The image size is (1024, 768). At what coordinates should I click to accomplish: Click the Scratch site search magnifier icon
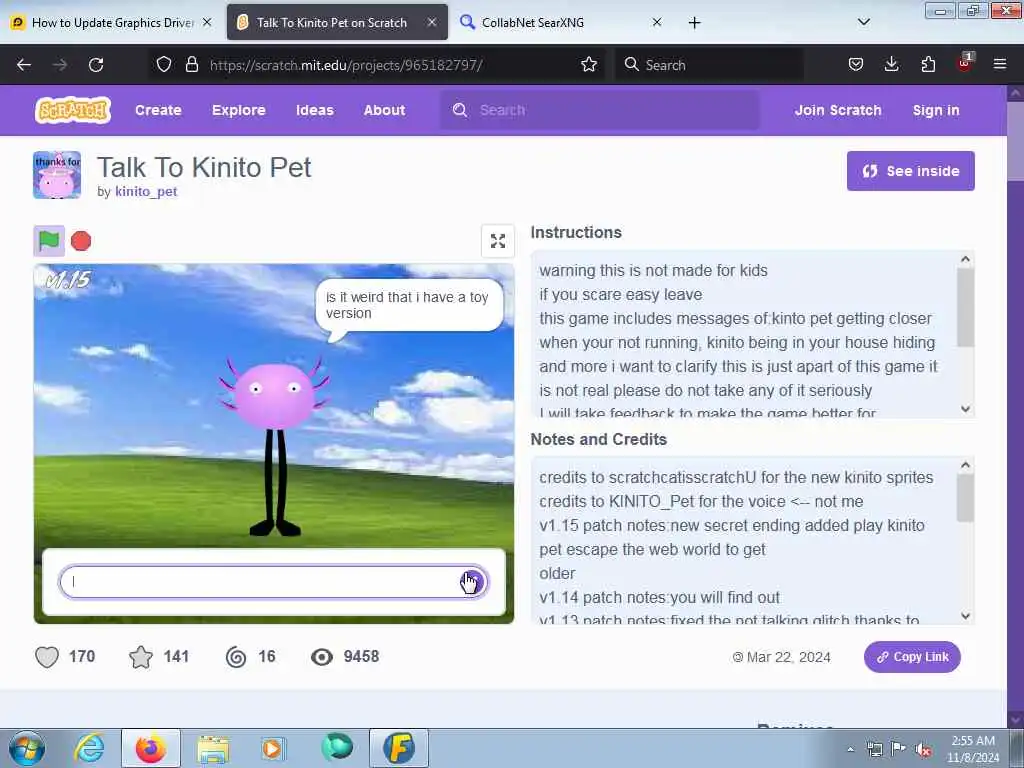[460, 110]
